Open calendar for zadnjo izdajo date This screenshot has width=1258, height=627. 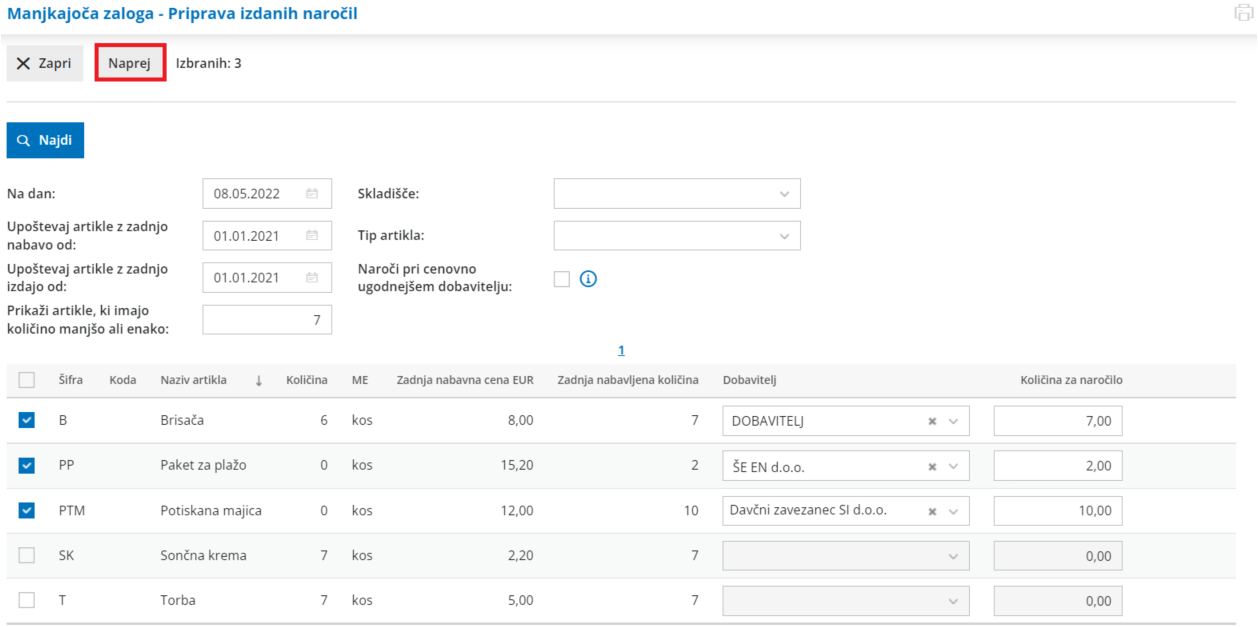[x=312, y=278]
